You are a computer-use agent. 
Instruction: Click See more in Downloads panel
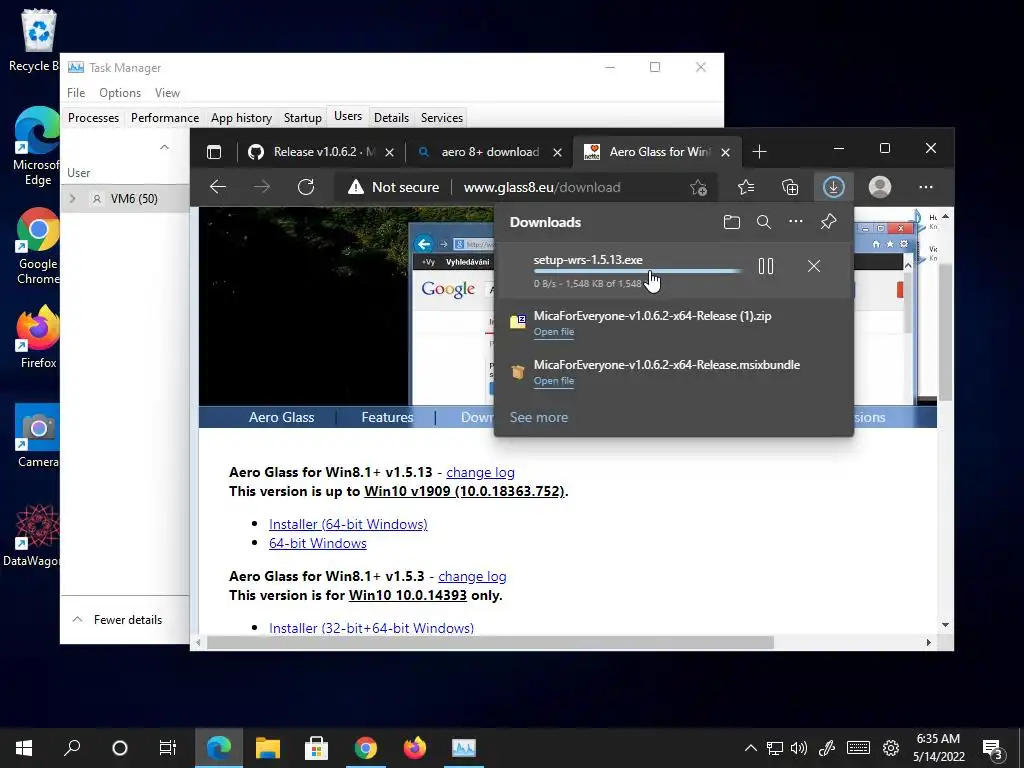click(539, 417)
